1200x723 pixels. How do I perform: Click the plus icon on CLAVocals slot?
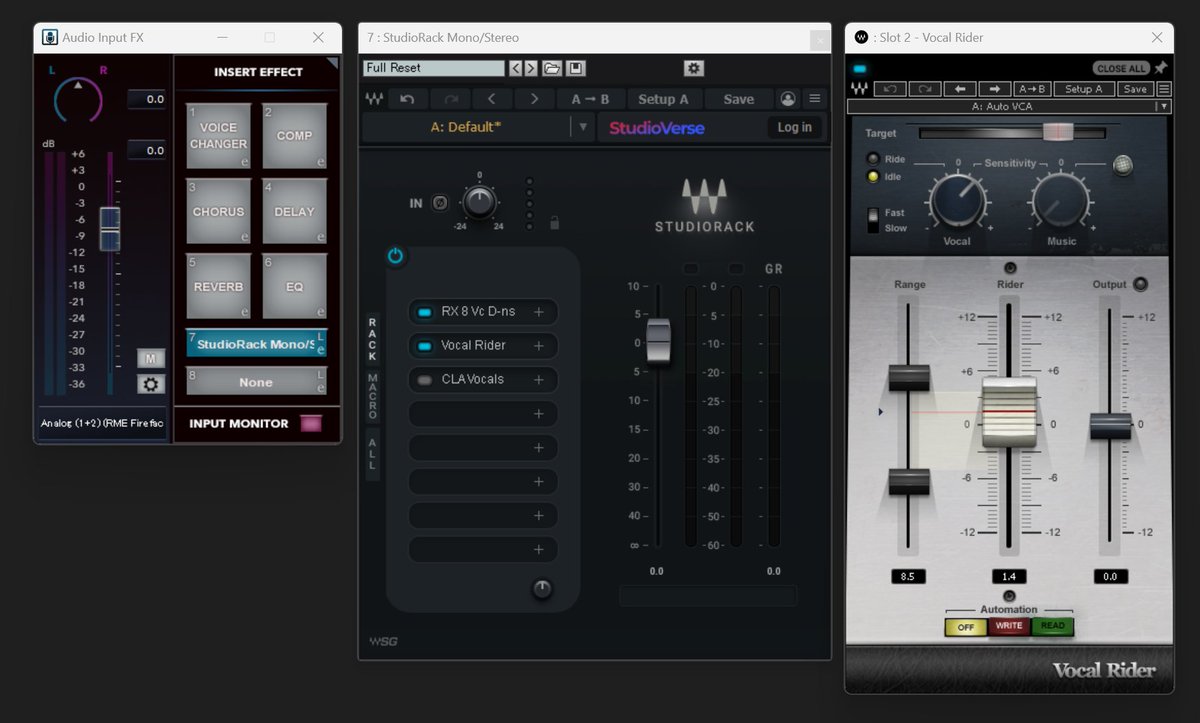click(x=539, y=380)
